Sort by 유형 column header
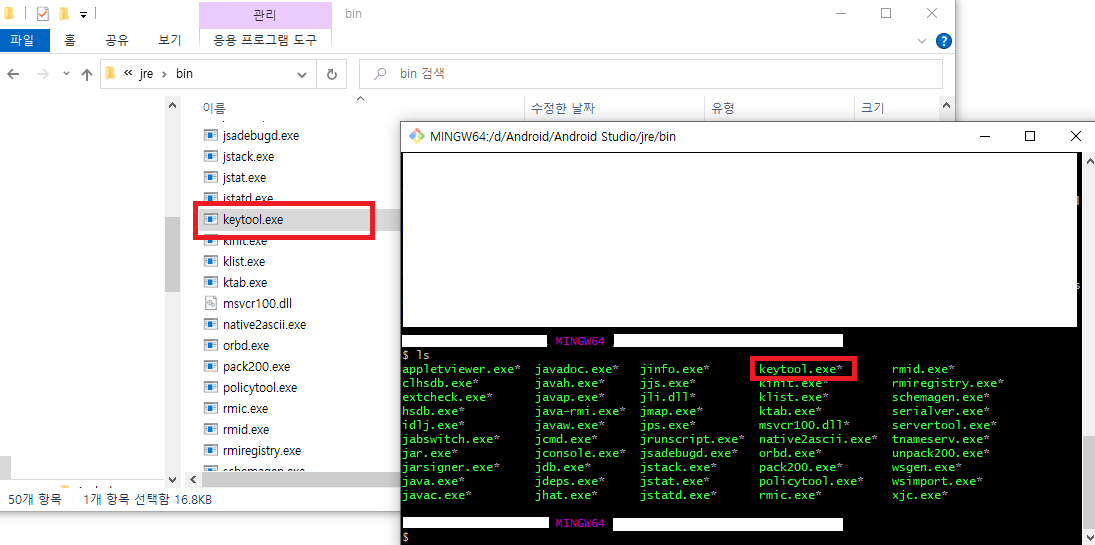The height and width of the screenshot is (545, 1095). pos(722,108)
